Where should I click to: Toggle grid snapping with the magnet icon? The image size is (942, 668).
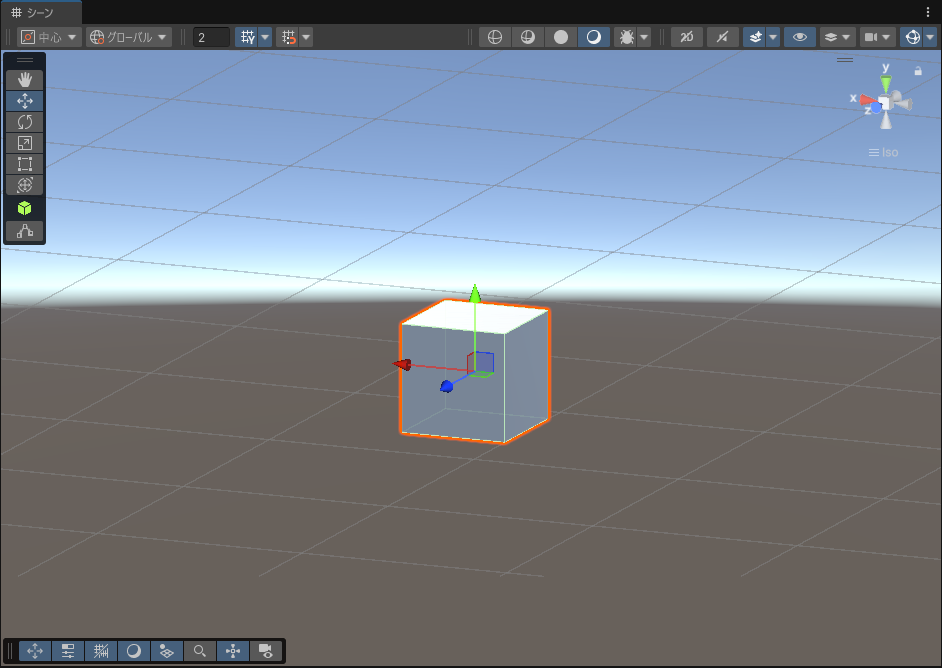[x=288, y=37]
